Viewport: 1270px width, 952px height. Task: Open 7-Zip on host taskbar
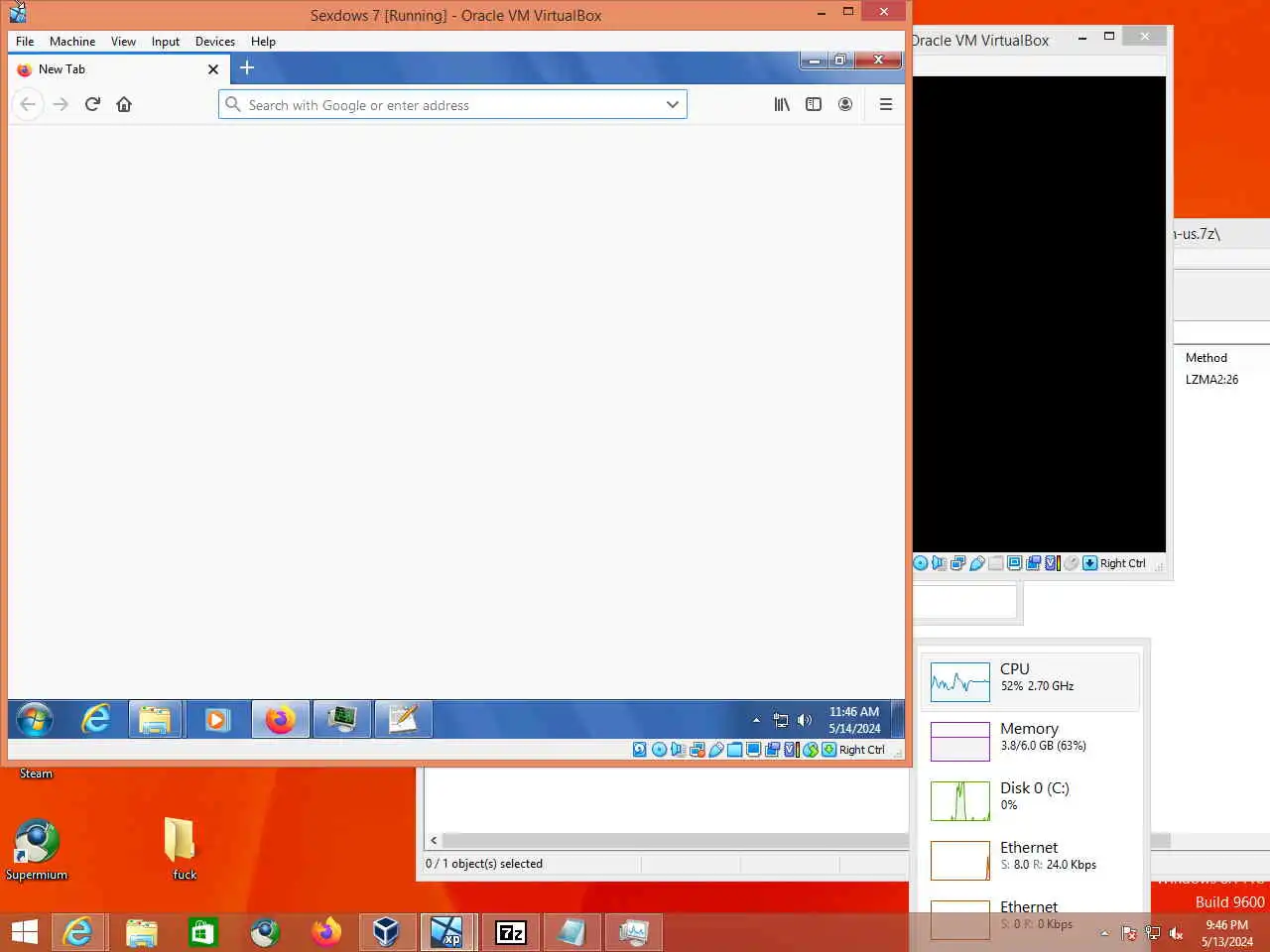[x=510, y=932]
